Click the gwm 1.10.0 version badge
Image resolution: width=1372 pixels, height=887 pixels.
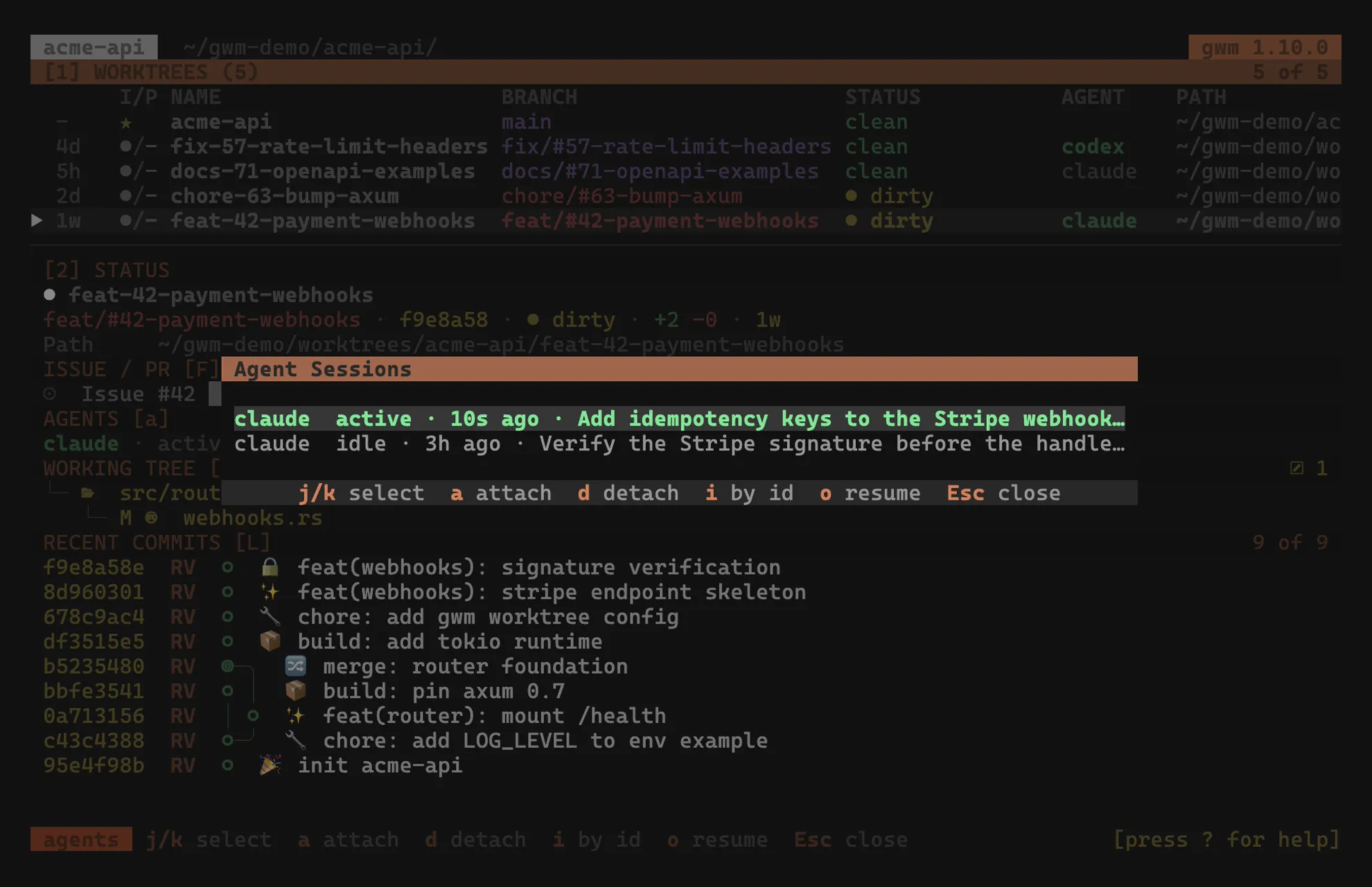point(1265,47)
